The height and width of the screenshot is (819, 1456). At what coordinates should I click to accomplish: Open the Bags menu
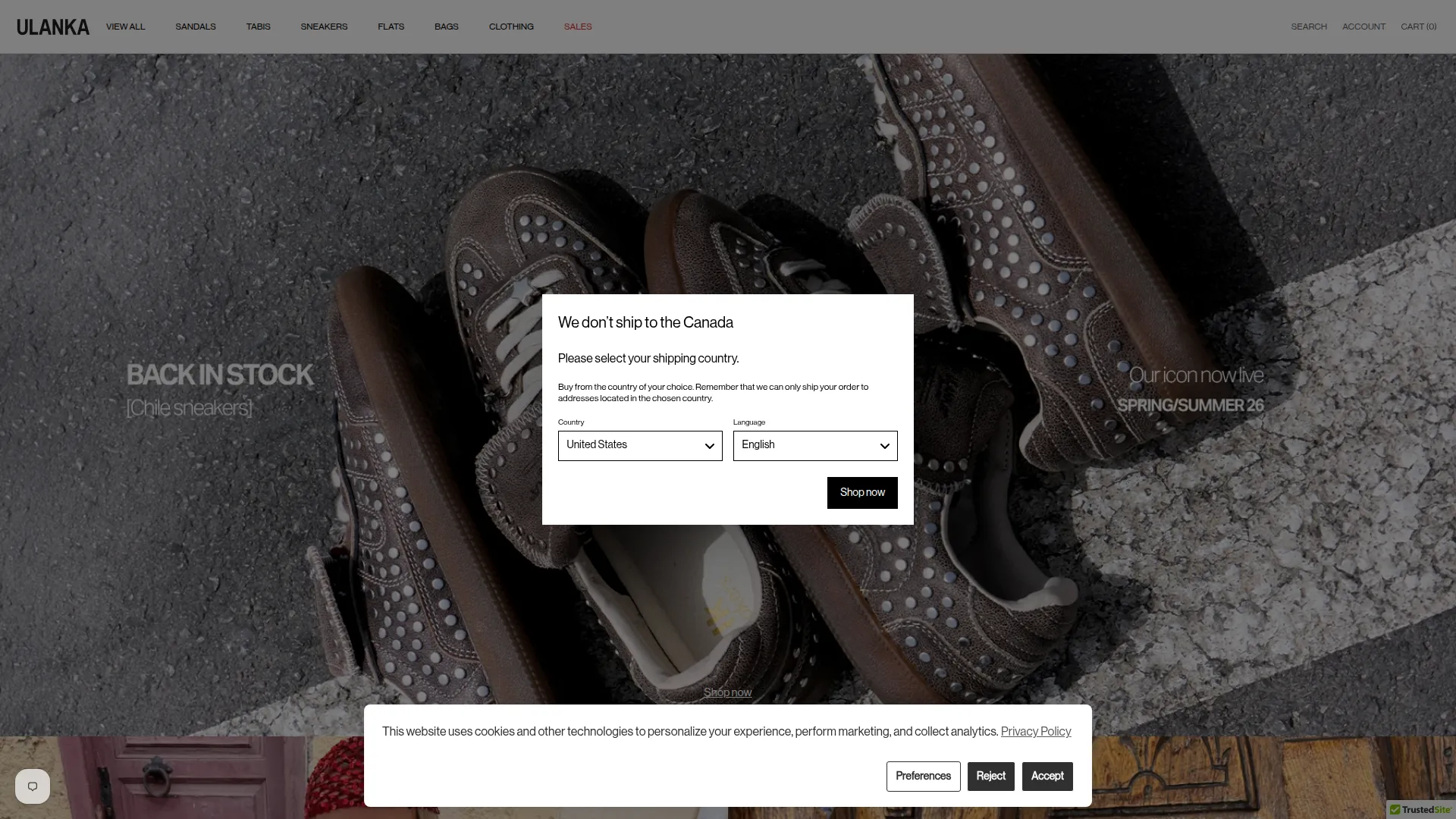pyautogui.click(x=447, y=27)
